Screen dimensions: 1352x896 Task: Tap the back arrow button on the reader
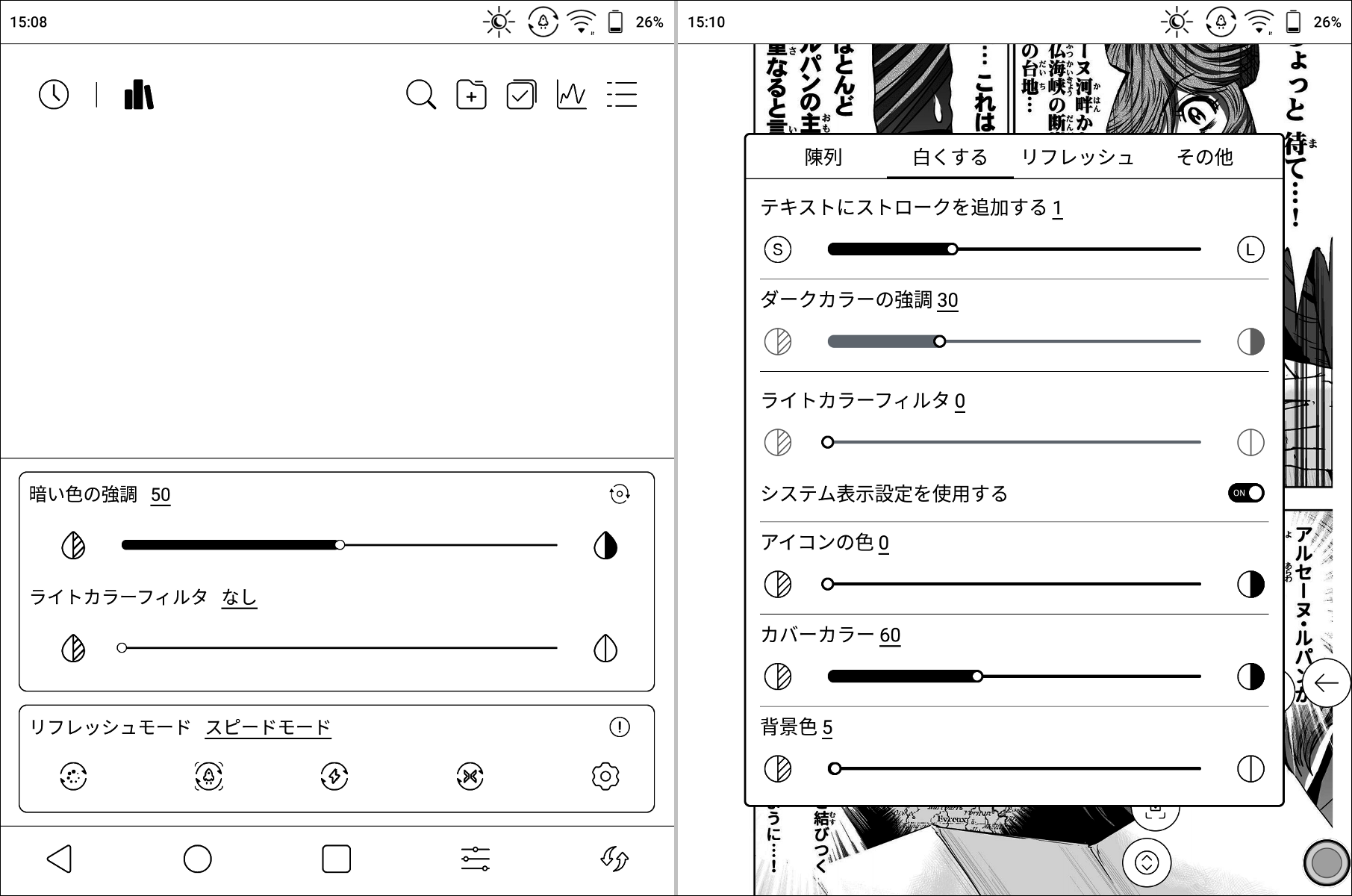coord(1327,682)
